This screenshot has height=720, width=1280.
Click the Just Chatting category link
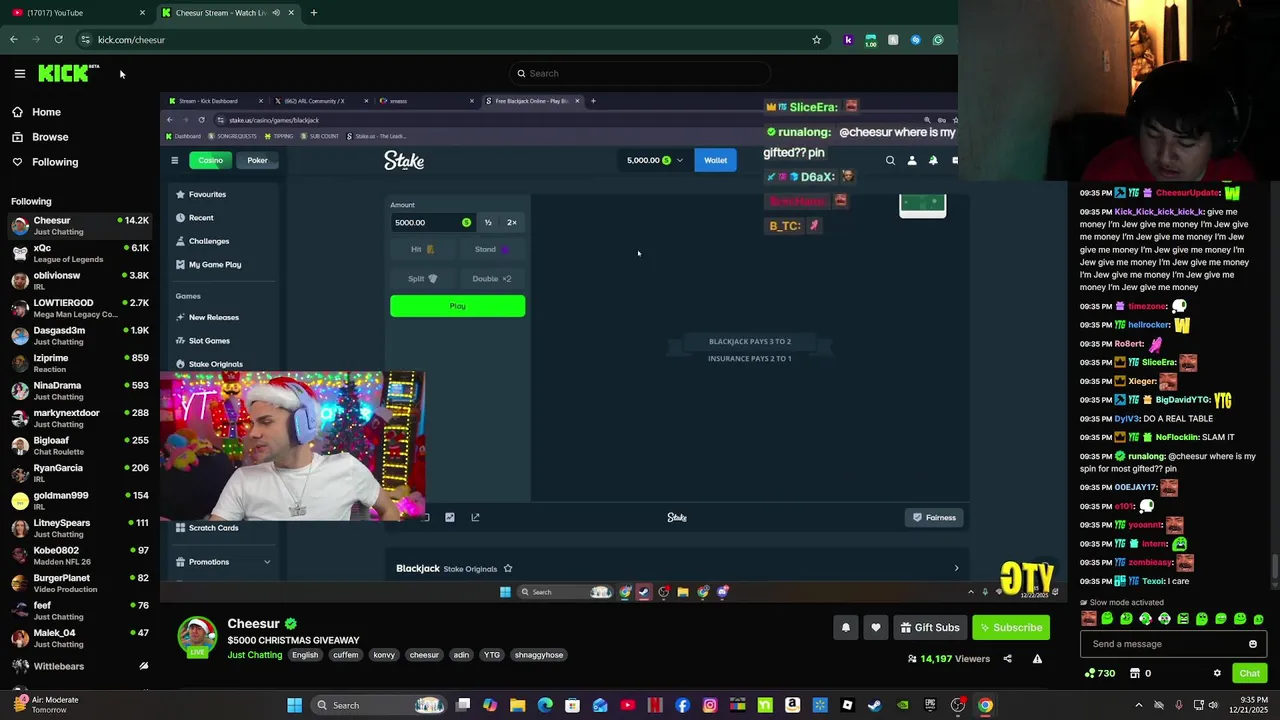254,655
